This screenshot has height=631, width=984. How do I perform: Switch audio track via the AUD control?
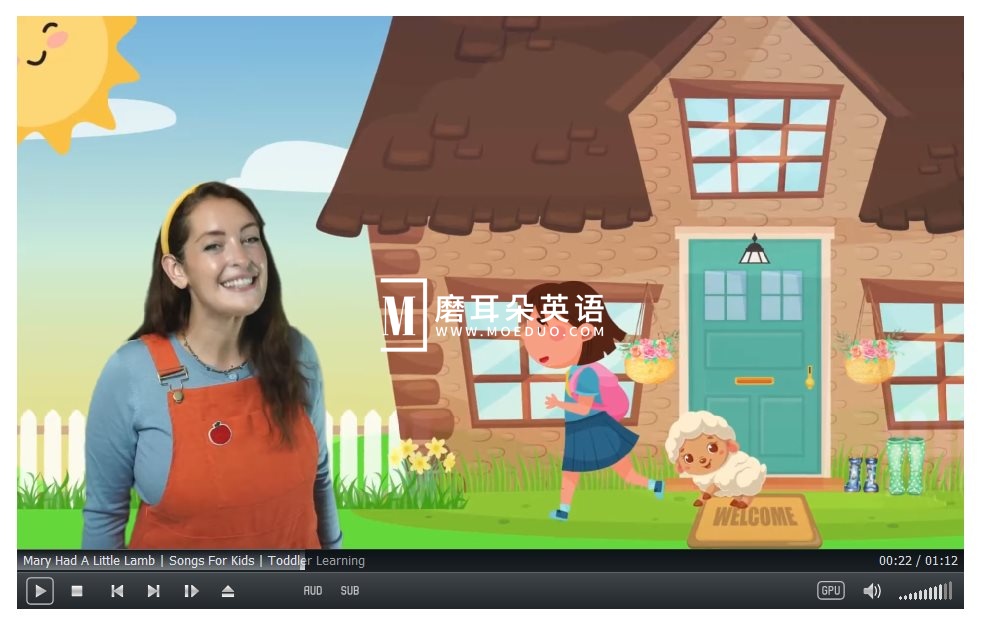tap(313, 591)
